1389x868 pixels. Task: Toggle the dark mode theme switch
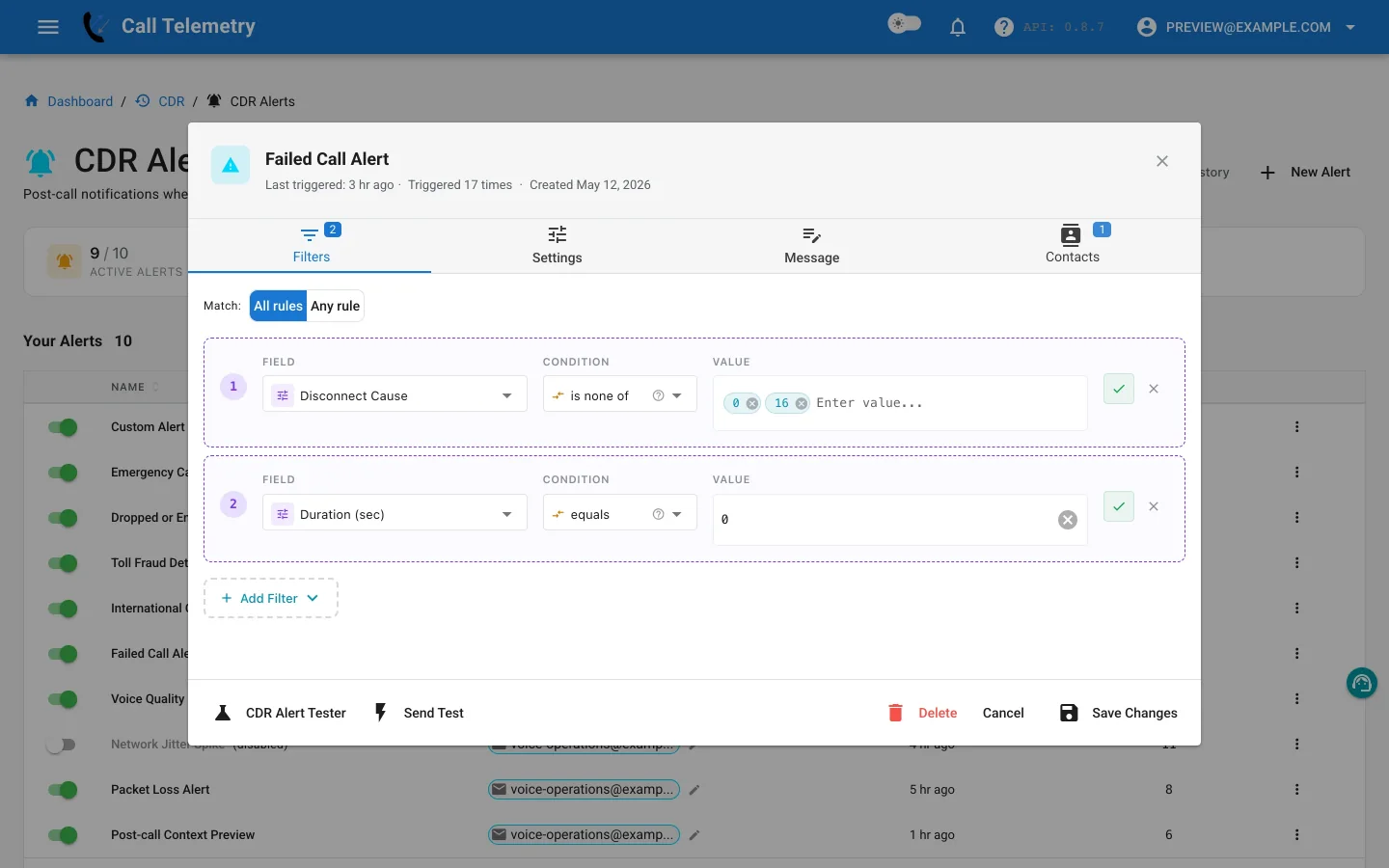point(904,24)
